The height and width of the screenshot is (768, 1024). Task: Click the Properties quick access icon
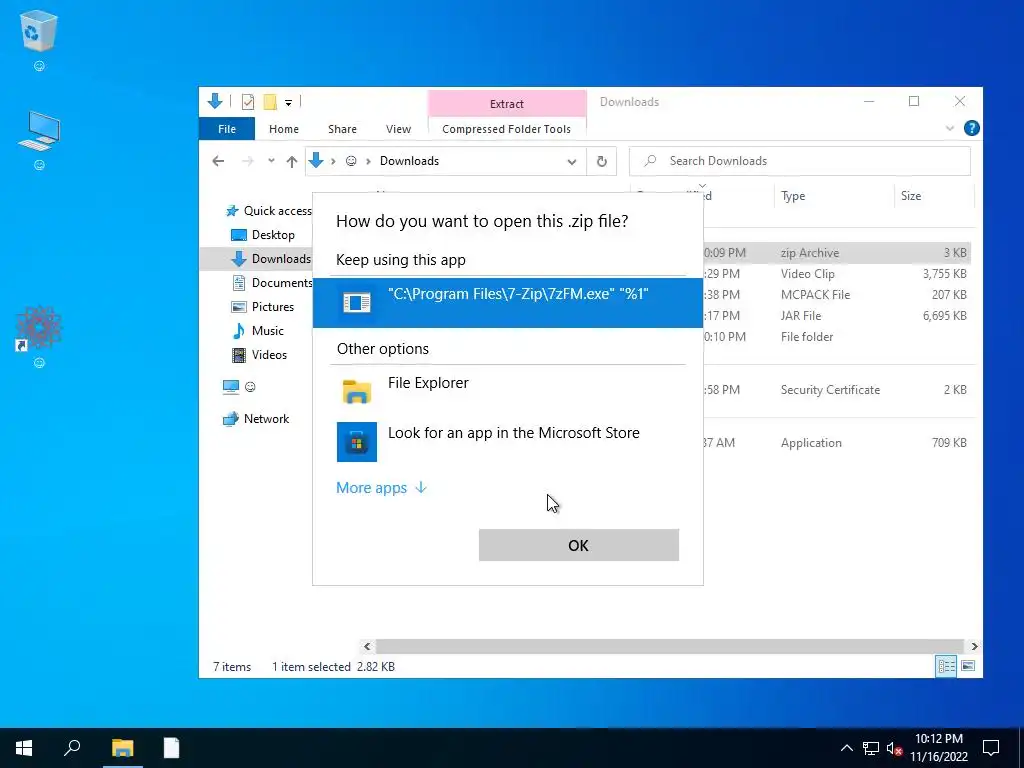pyautogui.click(x=248, y=102)
